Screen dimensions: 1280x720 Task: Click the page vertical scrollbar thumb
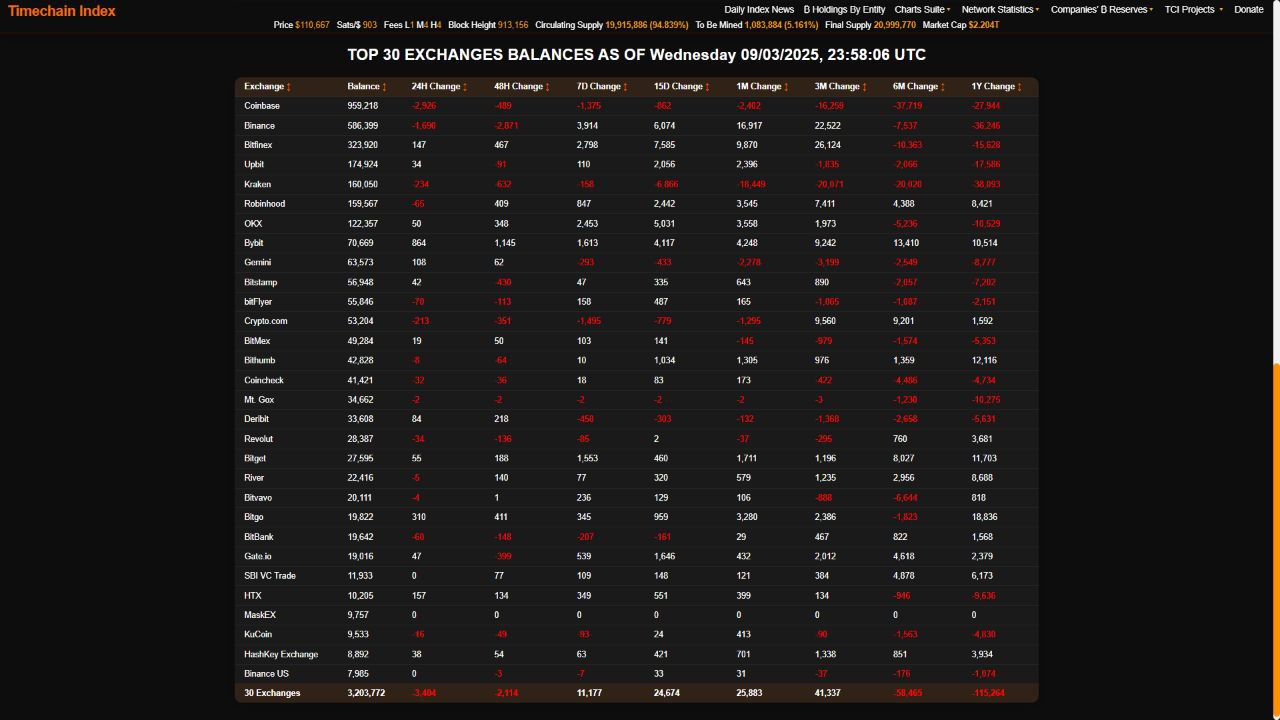coord(1275,540)
